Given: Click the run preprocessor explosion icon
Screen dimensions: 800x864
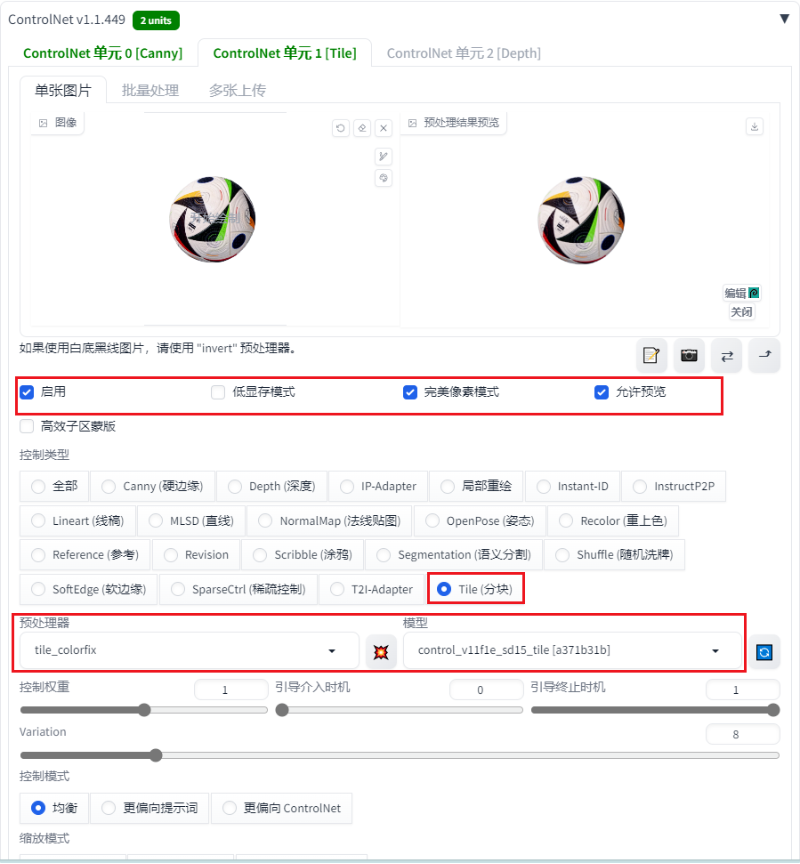Looking at the screenshot, I should pyautogui.click(x=381, y=652).
